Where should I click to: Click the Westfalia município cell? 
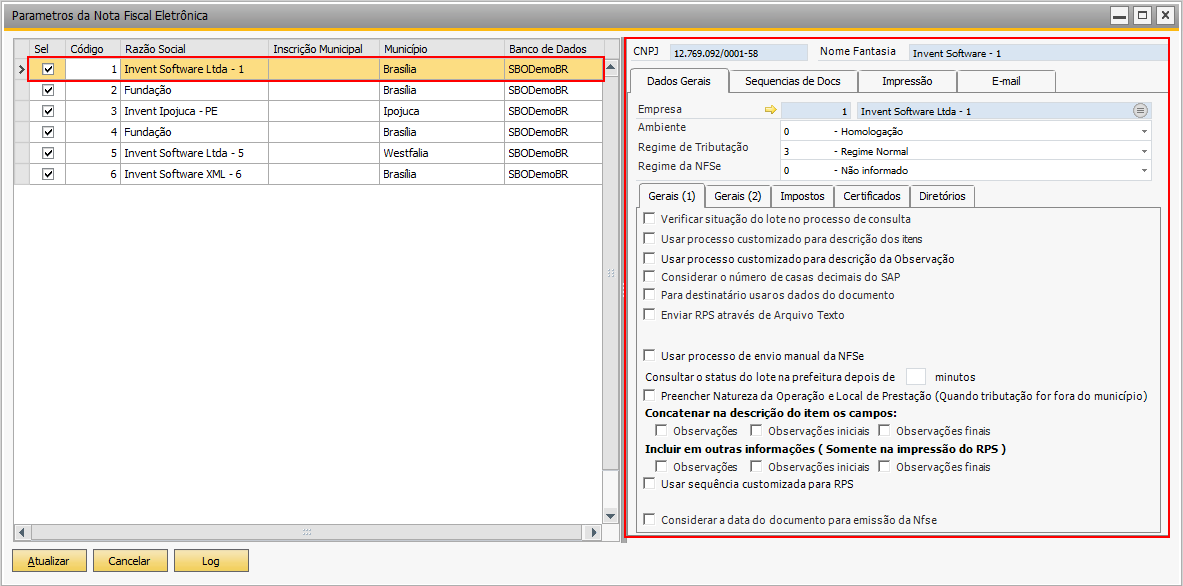(x=441, y=153)
